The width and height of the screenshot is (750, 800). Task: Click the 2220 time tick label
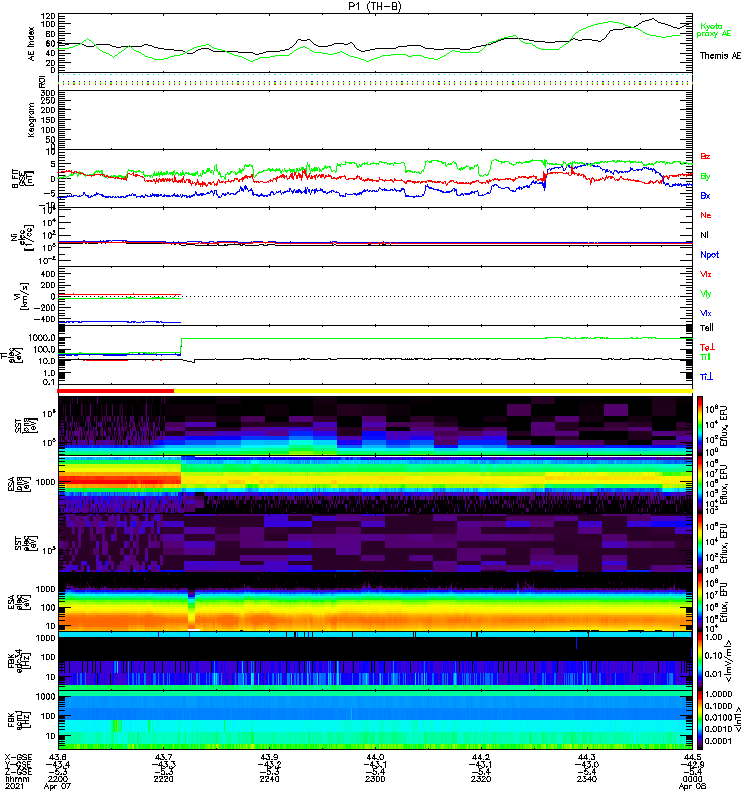point(164,779)
